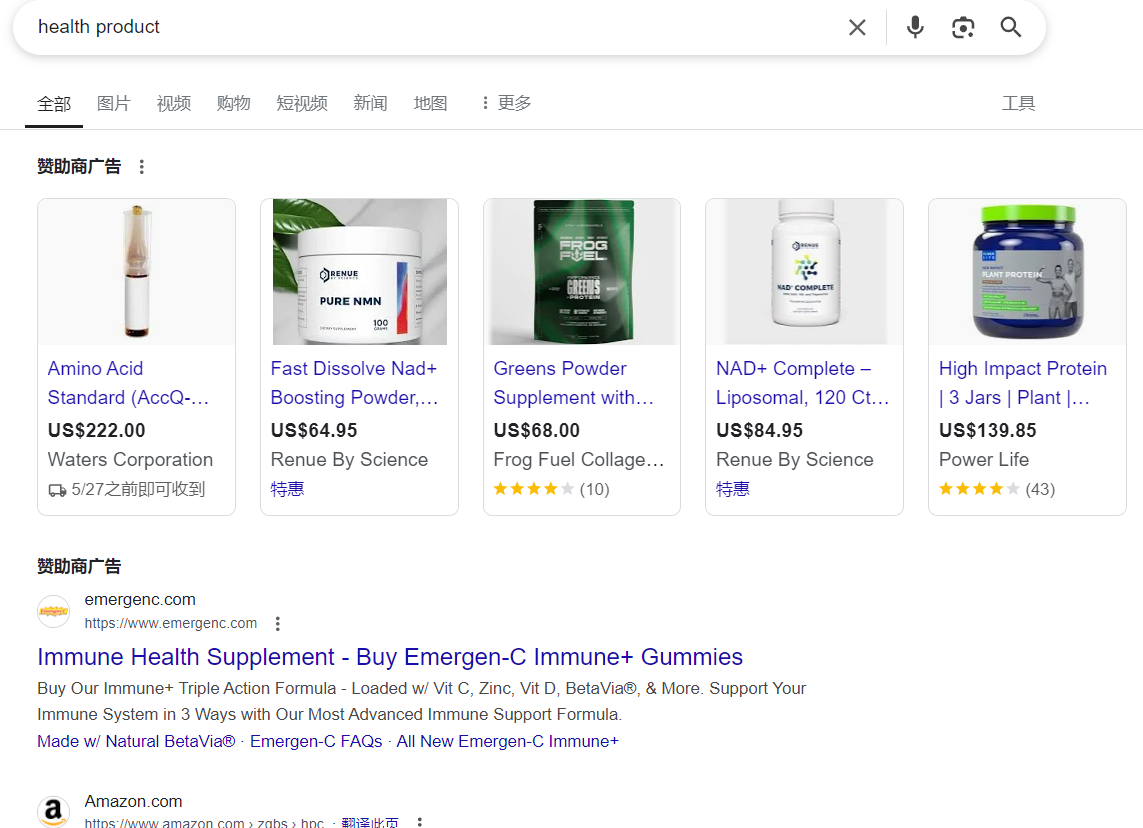
Task: Click the US$84.95 price
Action: point(760,431)
